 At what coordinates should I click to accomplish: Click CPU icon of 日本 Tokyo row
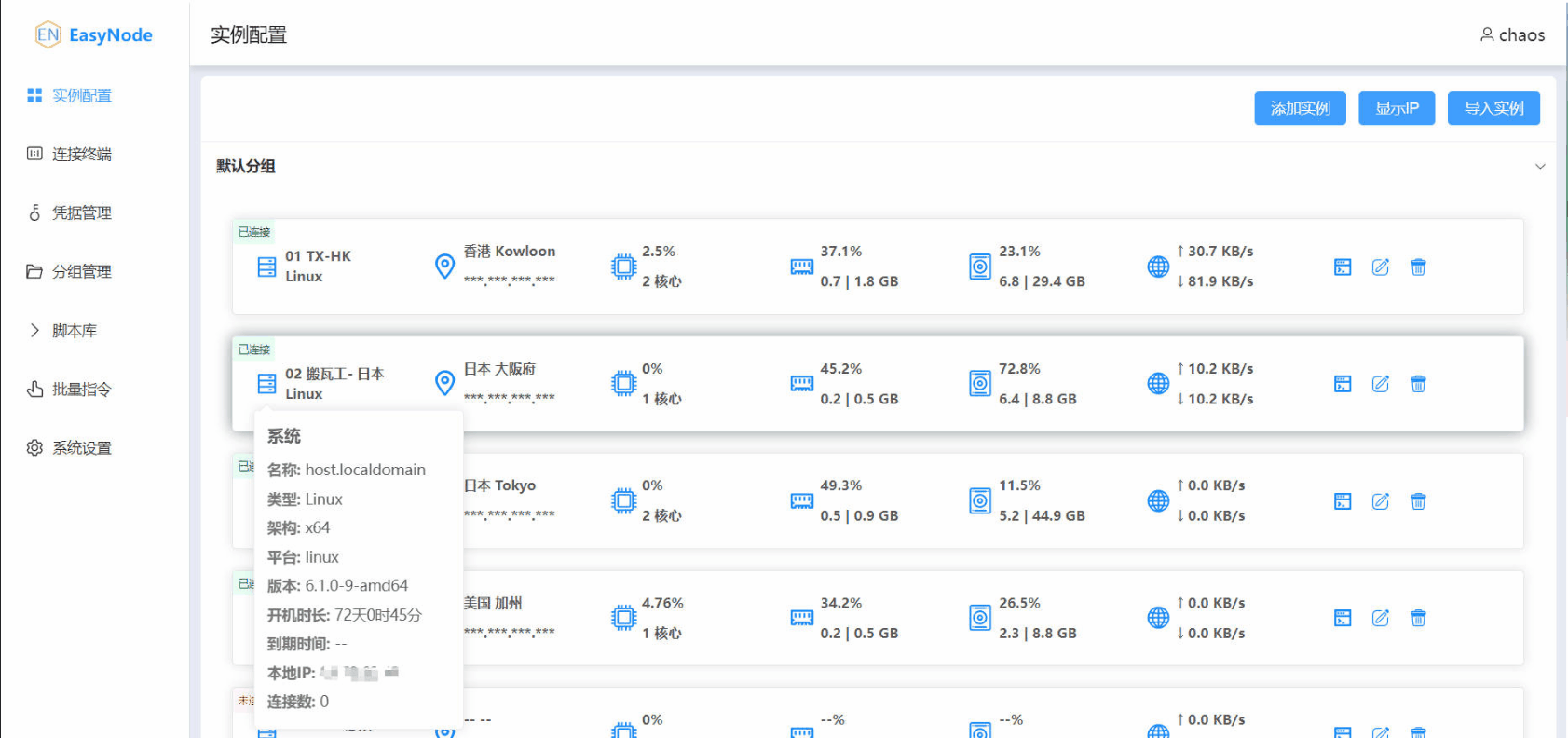(x=623, y=500)
